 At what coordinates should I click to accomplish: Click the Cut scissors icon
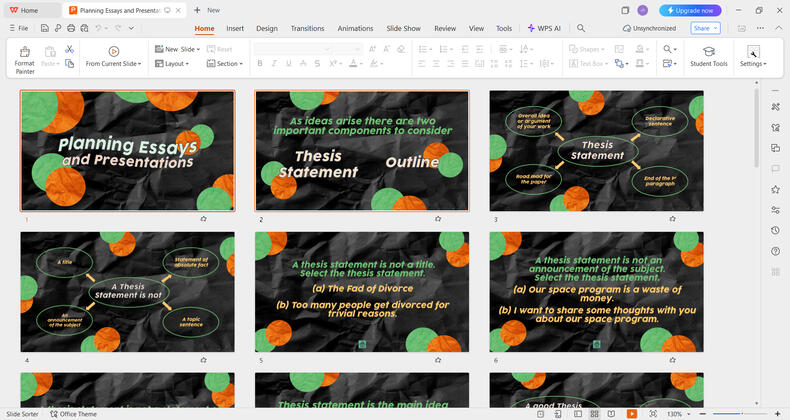tap(70, 49)
